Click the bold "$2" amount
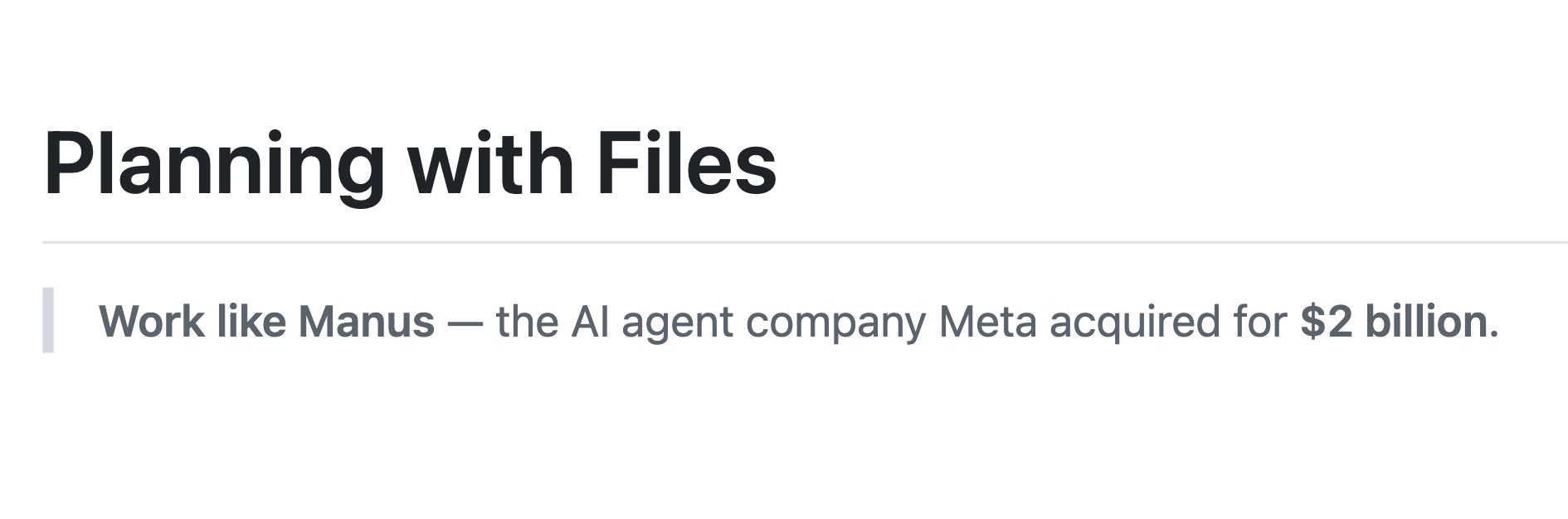The image size is (1568, 519). tap(1326, 322)
